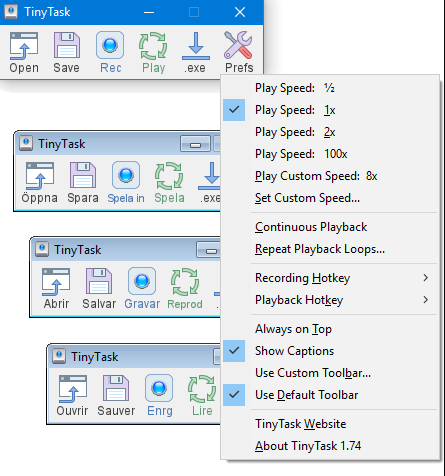Screen dimensions: 445x476
Task: Expand the Playback Hotkey submenu arrow
Action: (x=426, y=300)
